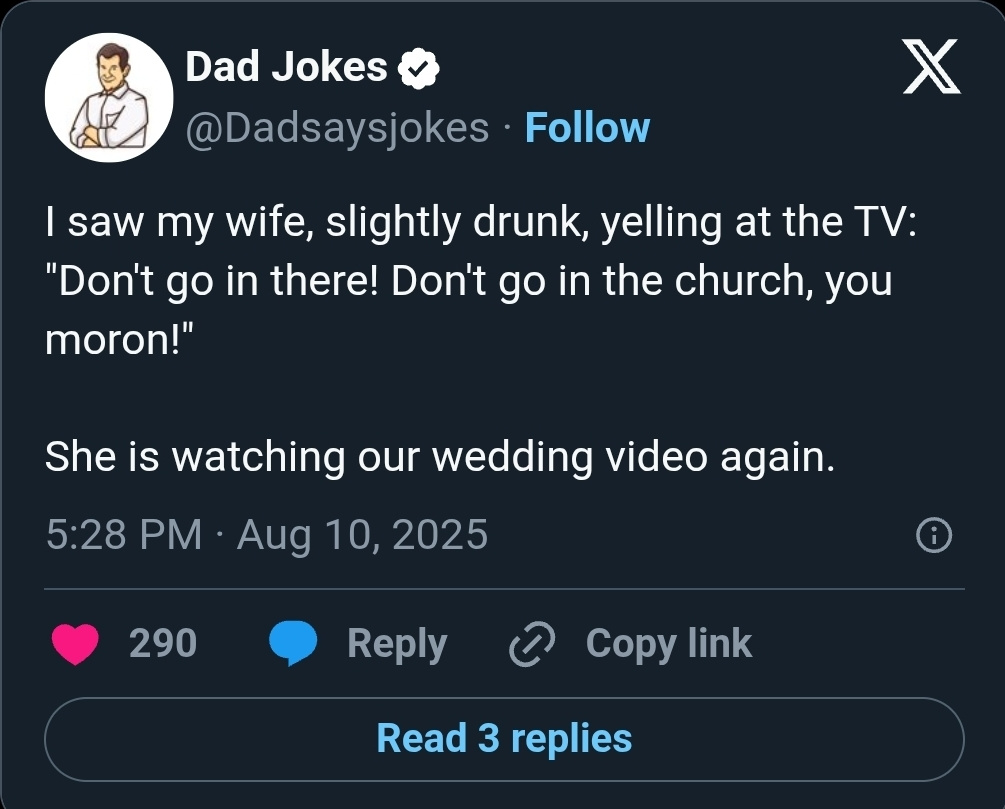
Task: Follow the Dad Jokes account
Action: click(587, 128)
